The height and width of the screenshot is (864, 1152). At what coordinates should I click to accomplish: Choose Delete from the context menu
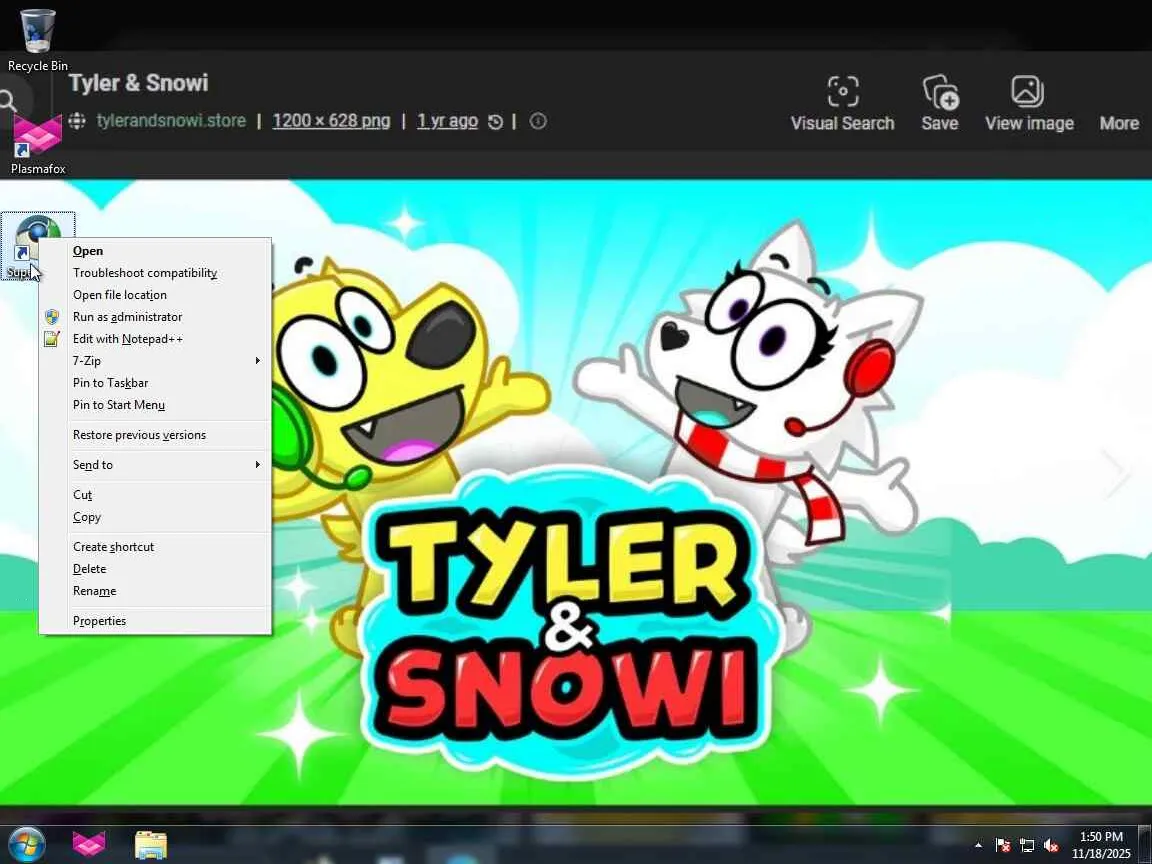155,569
